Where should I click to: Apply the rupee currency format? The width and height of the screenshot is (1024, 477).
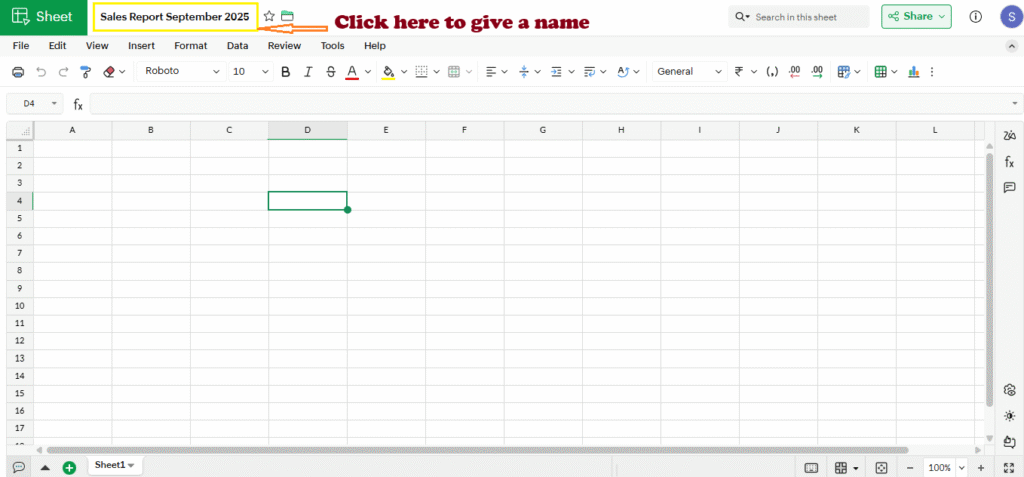coord(739,72)
